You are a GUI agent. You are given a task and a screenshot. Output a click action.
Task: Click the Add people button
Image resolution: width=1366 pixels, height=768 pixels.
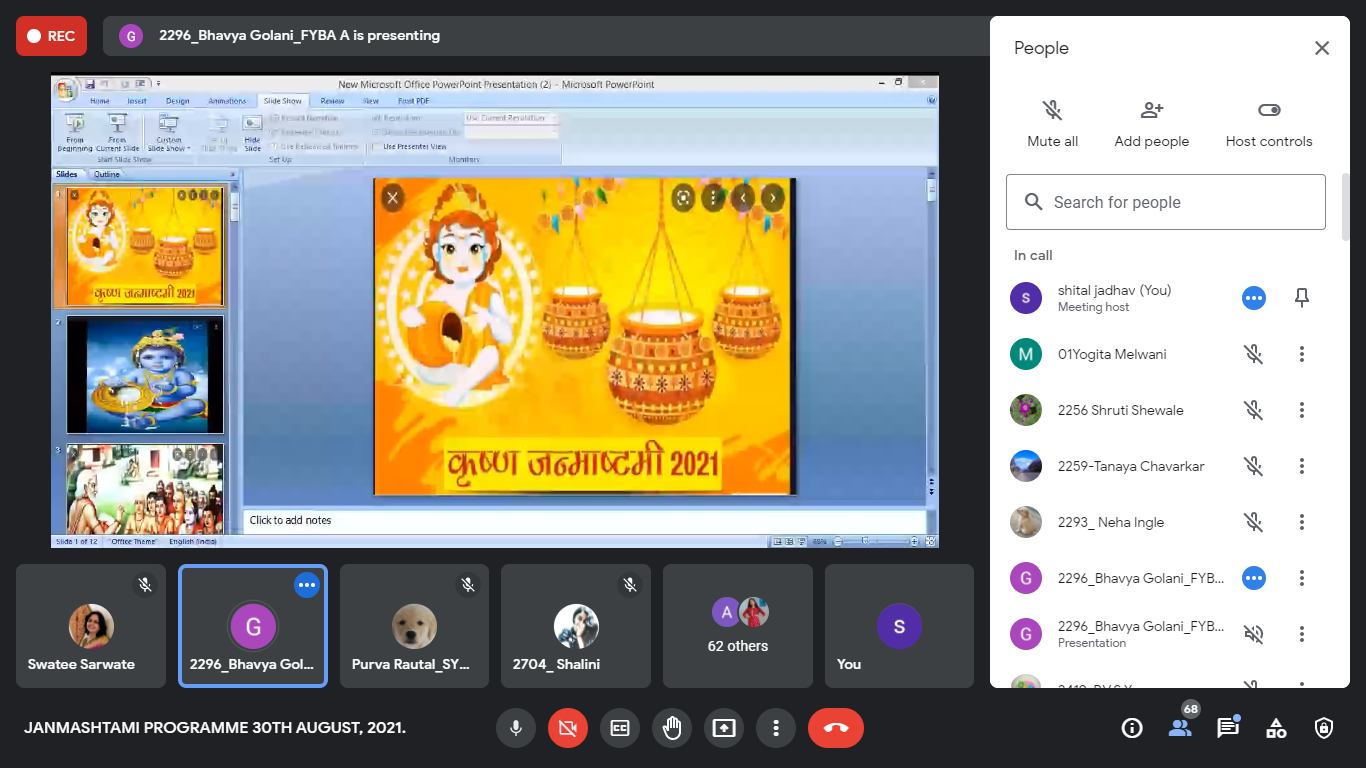pos(1152,123)
